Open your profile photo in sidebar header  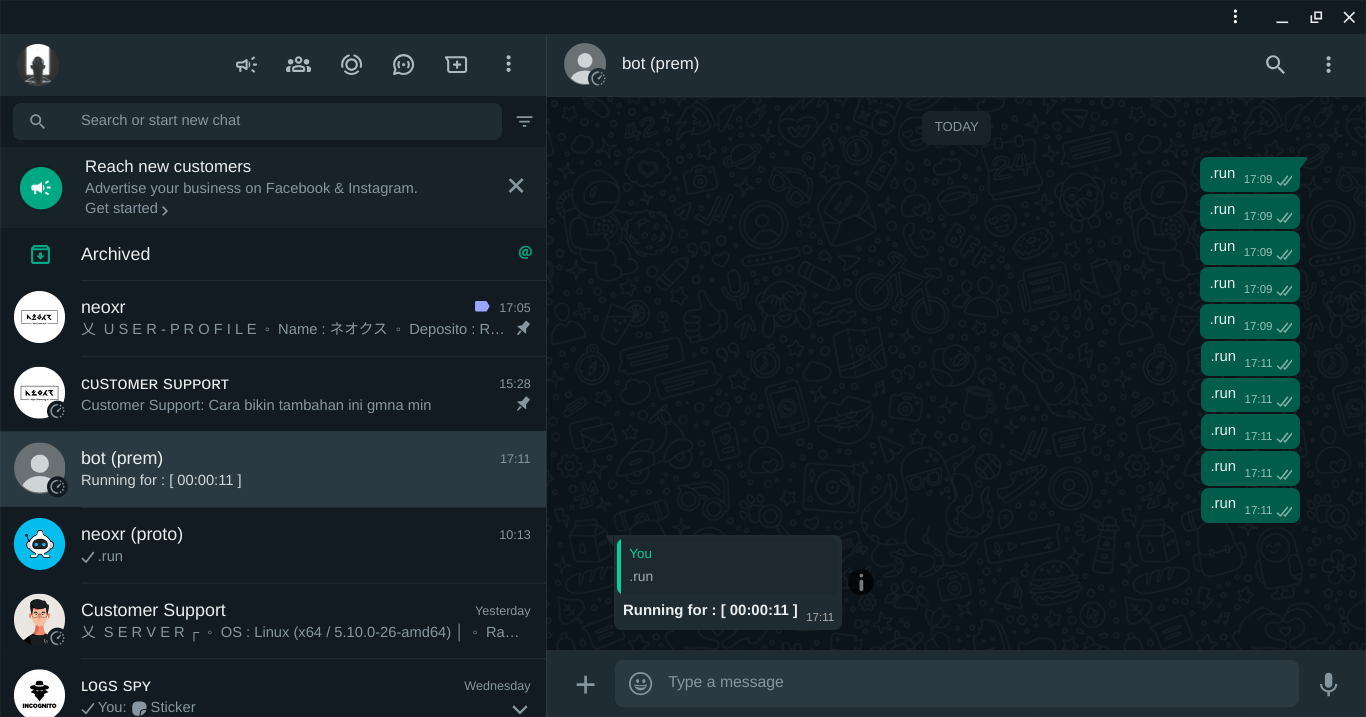(x=38, y=65)
